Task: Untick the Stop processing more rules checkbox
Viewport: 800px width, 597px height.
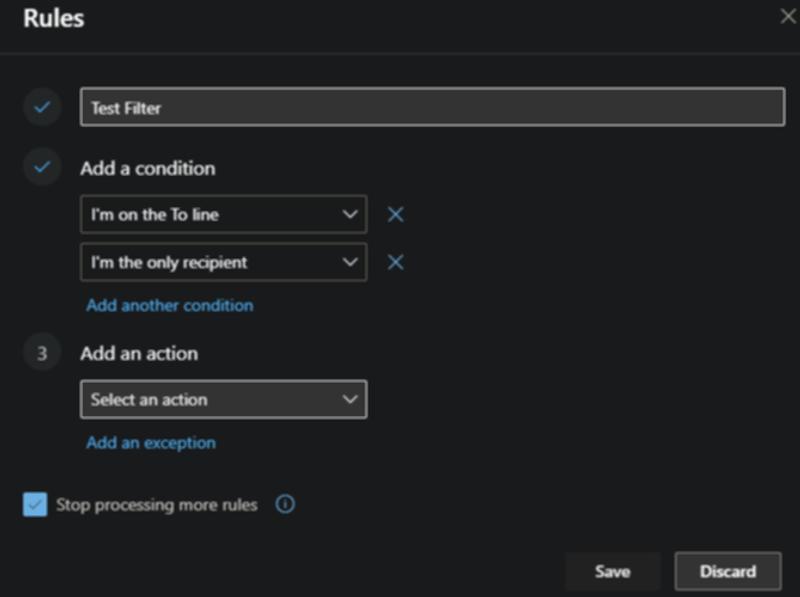Action: click(35, 505)
